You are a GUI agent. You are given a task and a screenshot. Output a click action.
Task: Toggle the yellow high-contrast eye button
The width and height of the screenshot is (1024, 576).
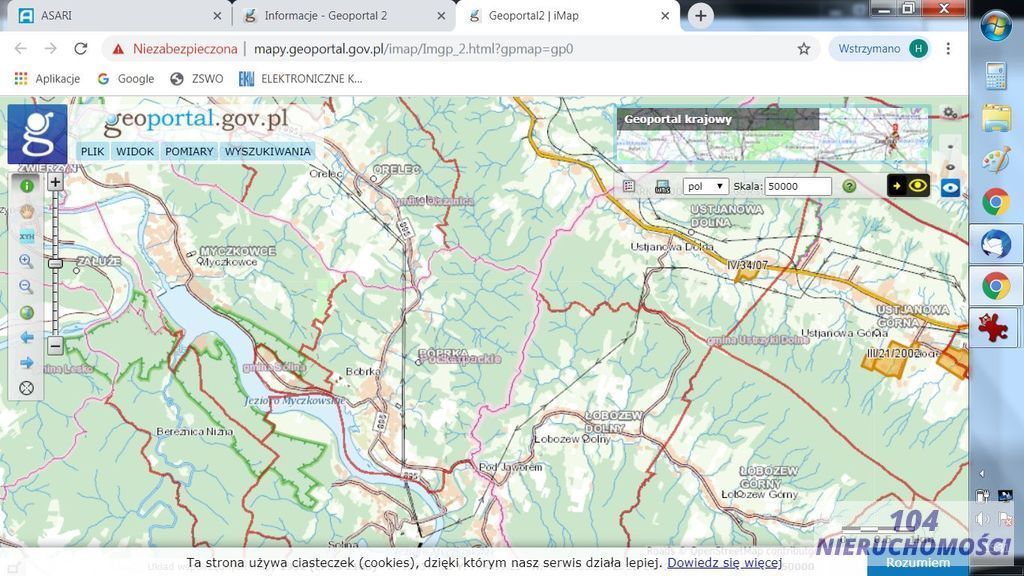click(908, 186)
